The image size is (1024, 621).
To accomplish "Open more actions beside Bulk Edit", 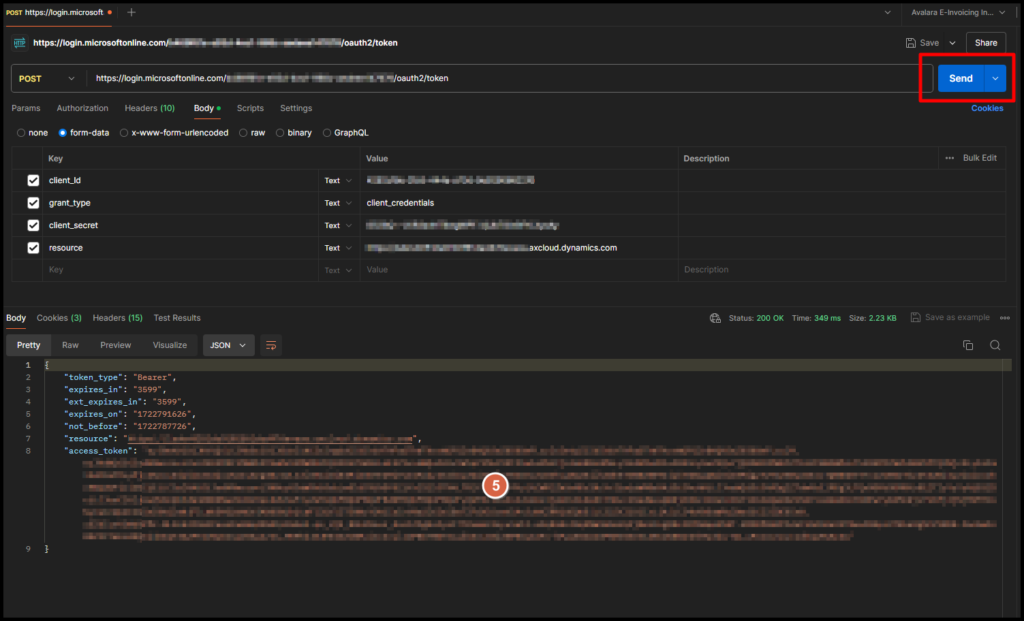I will click(x=950, y=158).
